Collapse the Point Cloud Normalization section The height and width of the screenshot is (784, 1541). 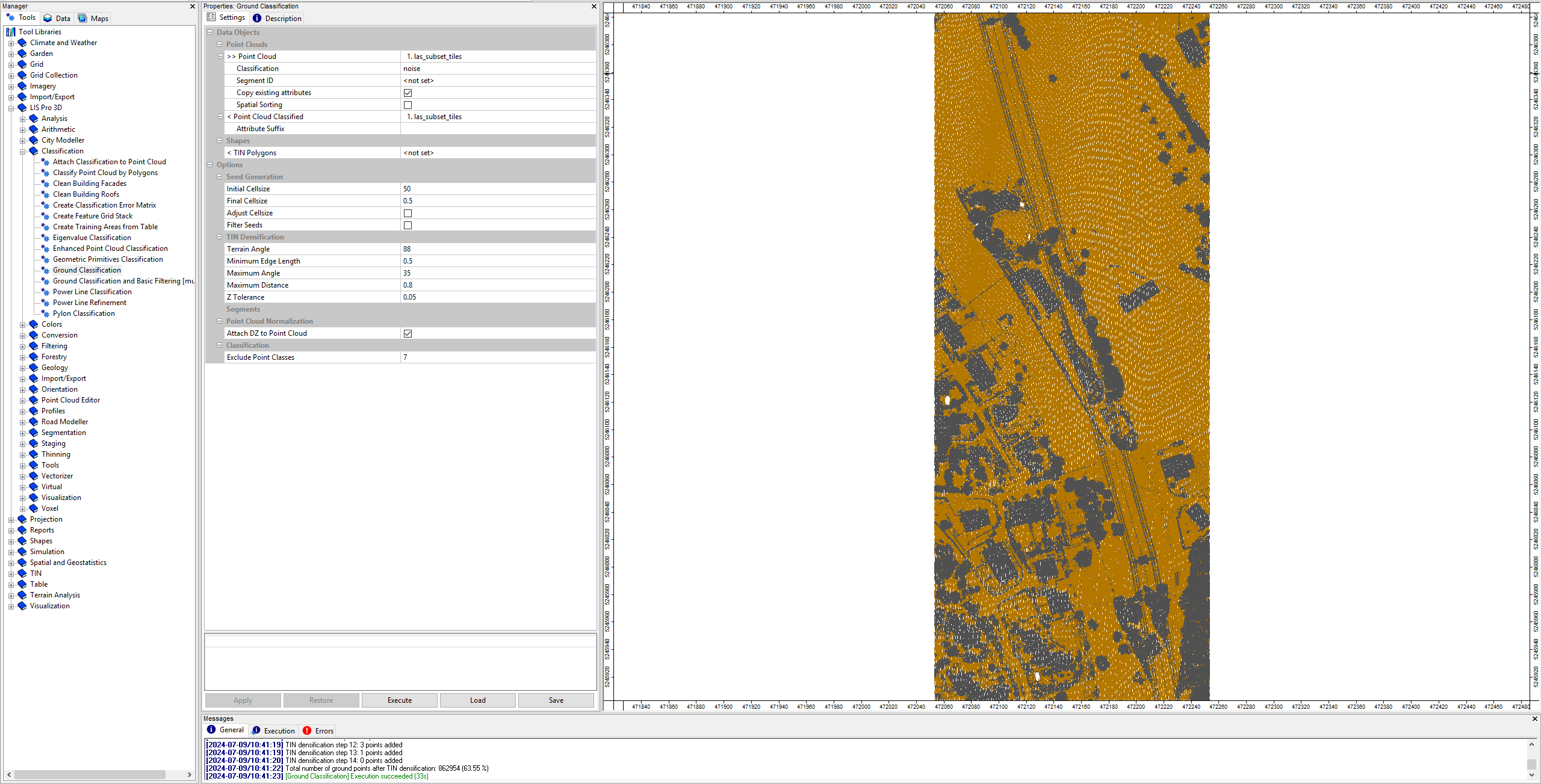point(220,321)
